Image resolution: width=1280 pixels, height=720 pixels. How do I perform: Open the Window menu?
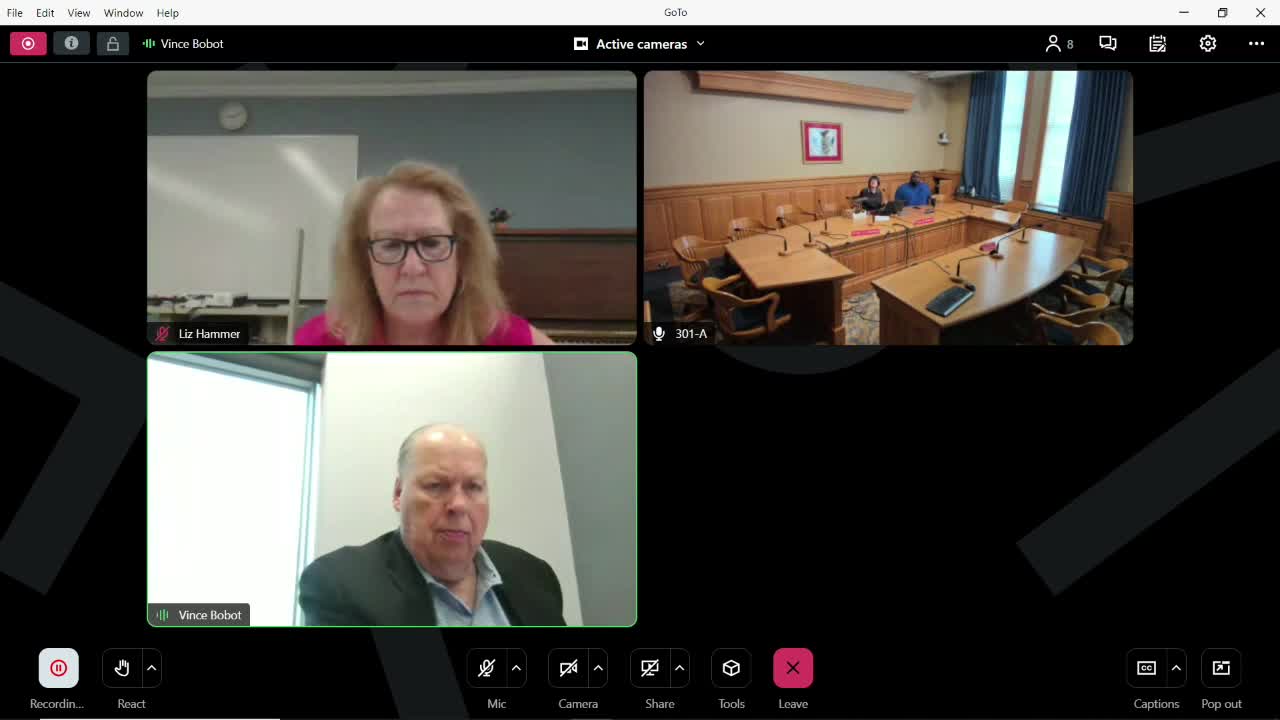[x=123, y=13]
